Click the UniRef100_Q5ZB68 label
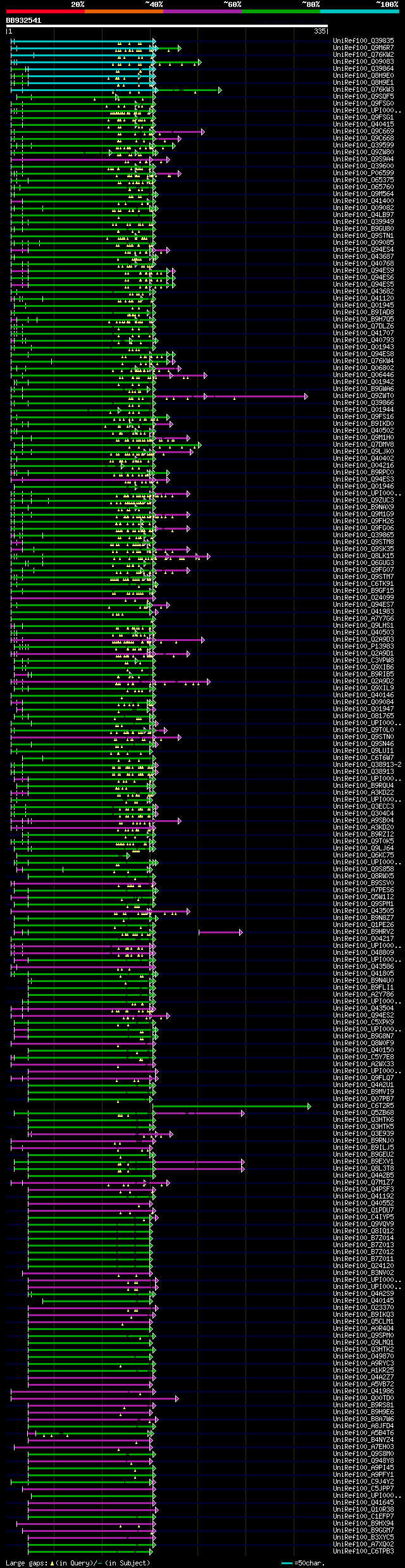This screenshot has width=405, height=1568. (x=363, y=1113)
